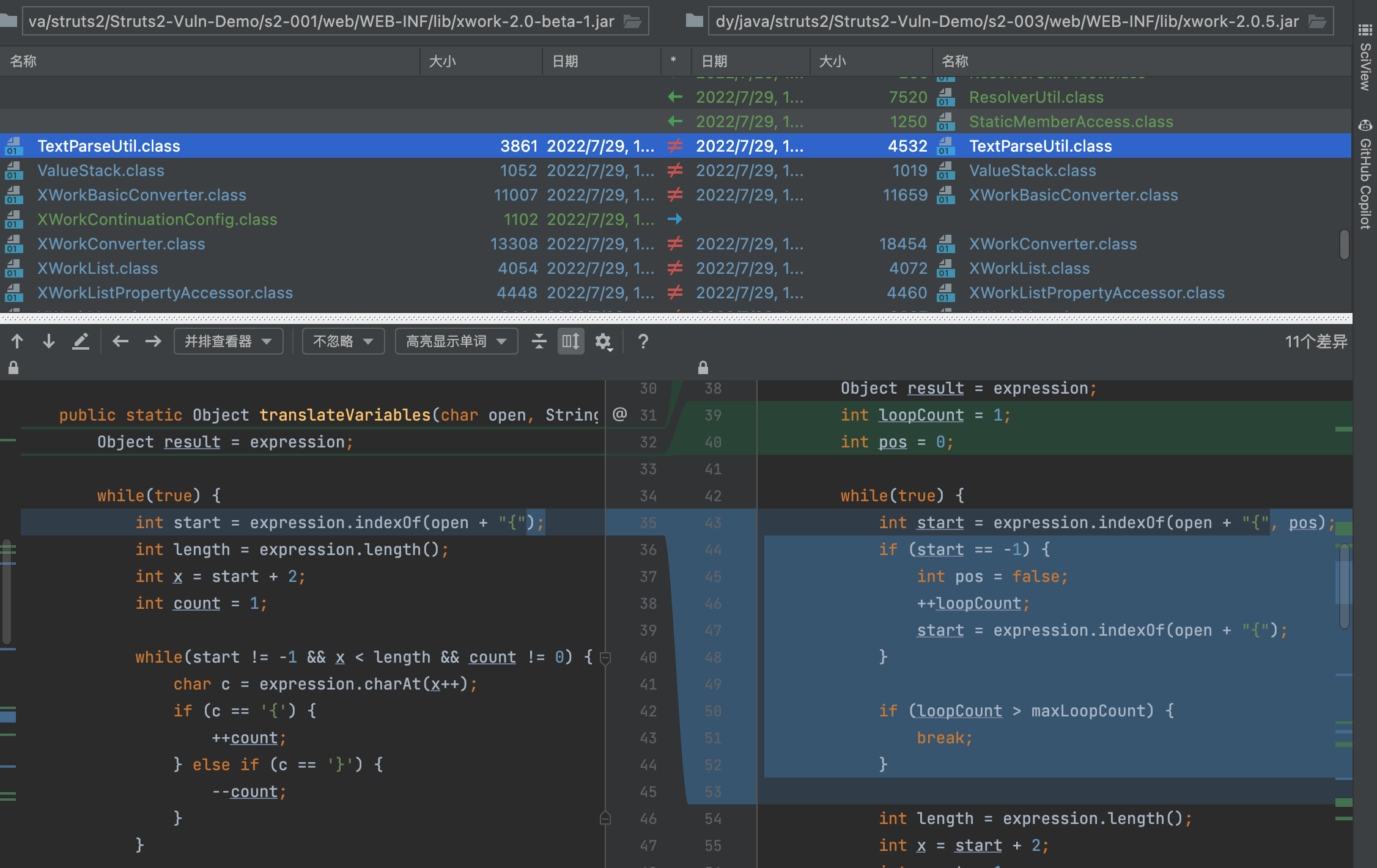Click the @ gutter marker at line 31

pyautogui.click(x=619, y=414)
